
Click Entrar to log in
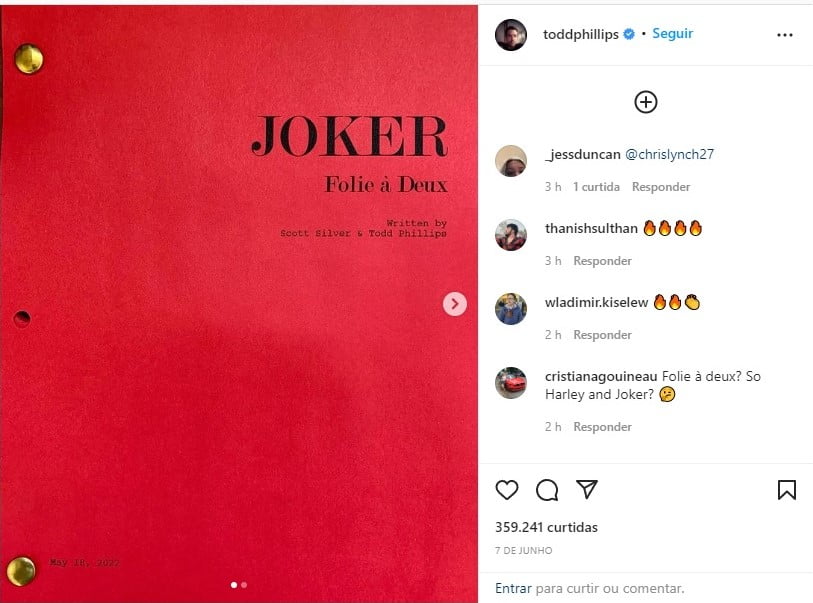pyautogui.click(x=513, y=588)
